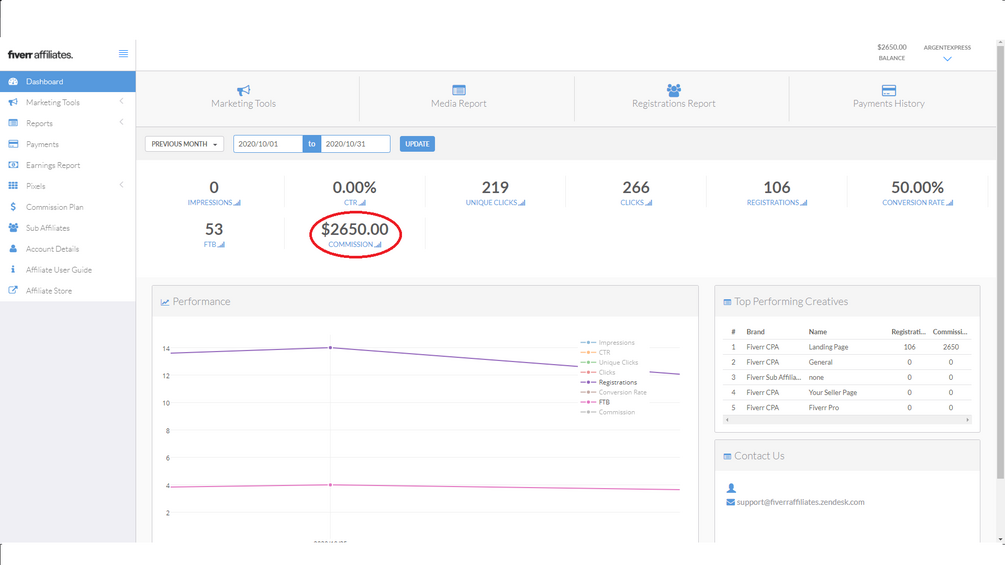Toggle Commission series in chart legend
Image resolution: width=1005 pixels, height=565 pixels.
[608, 412]
